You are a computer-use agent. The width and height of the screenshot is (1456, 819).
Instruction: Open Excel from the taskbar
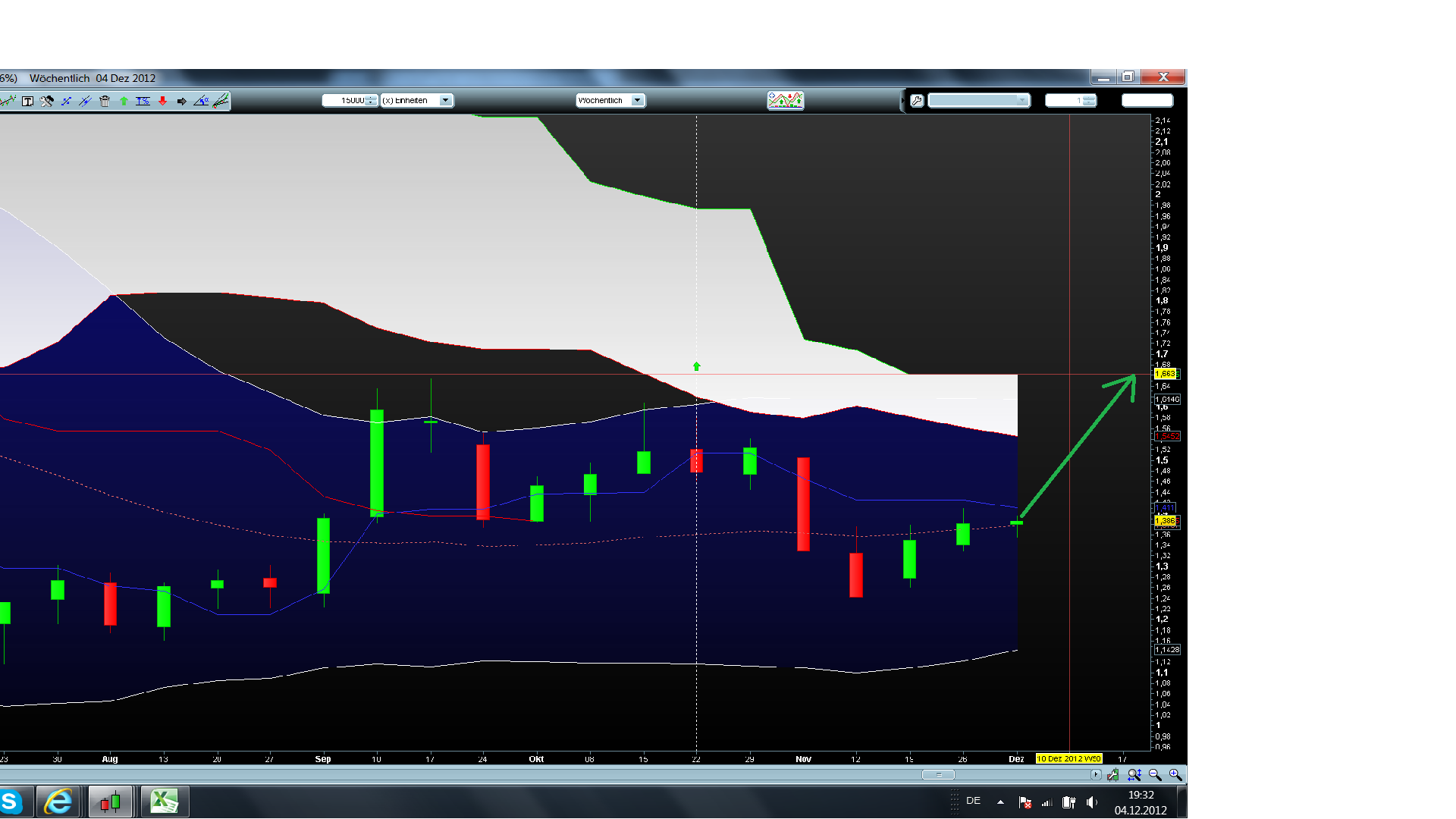(x=165, y=801)
